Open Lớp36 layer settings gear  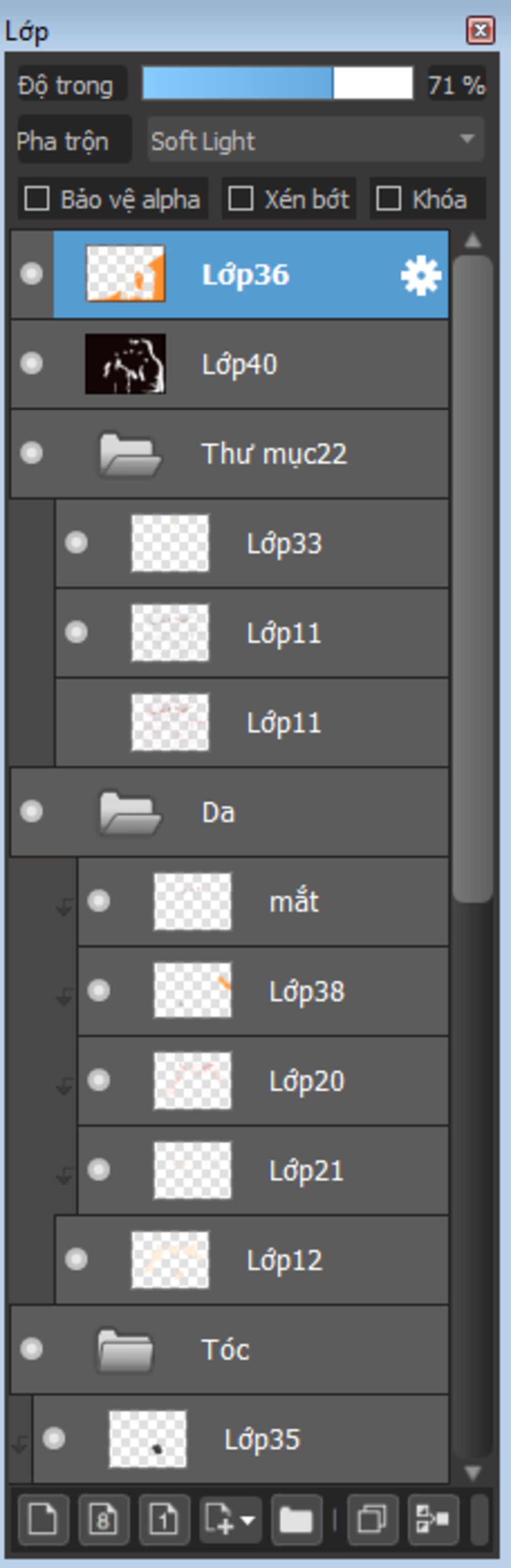click(x=421, y=275)
